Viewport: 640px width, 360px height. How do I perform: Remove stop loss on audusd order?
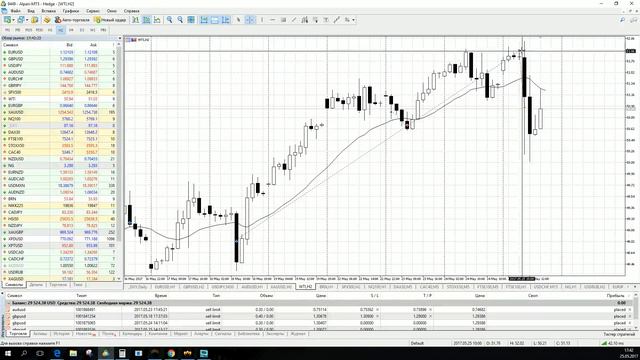point(377,310)
